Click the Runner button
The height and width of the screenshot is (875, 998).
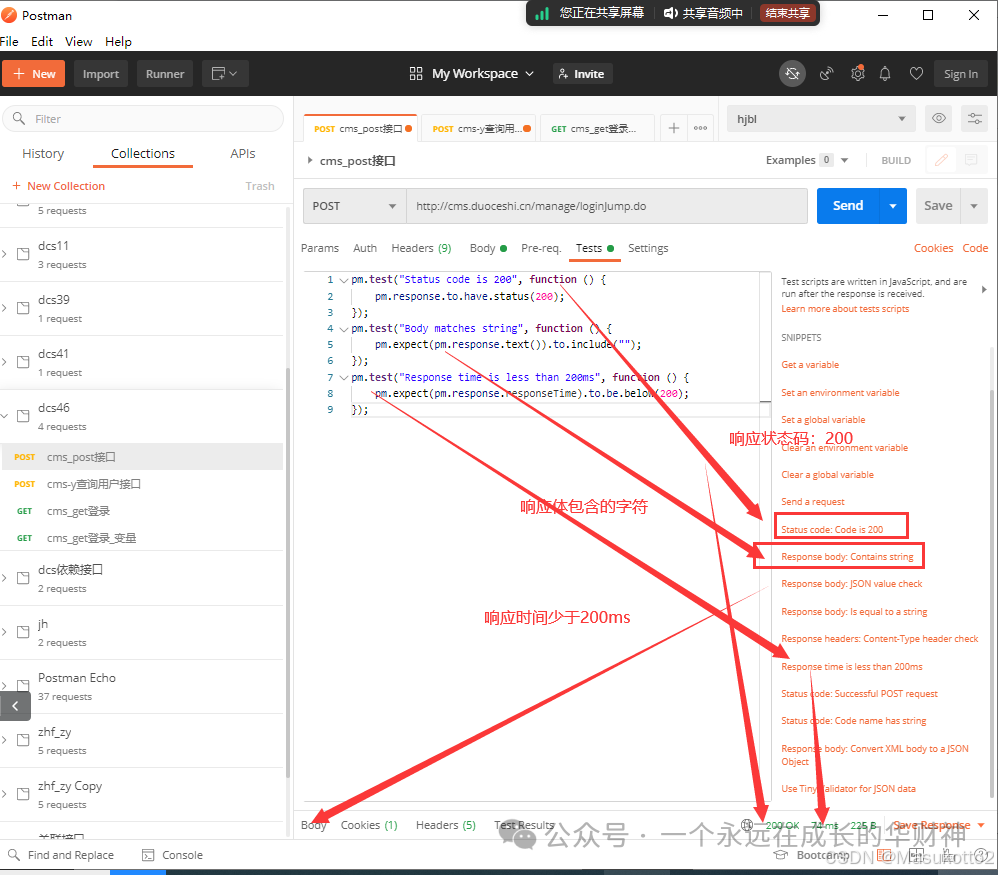pyautogui.click(x=165, y=74)
